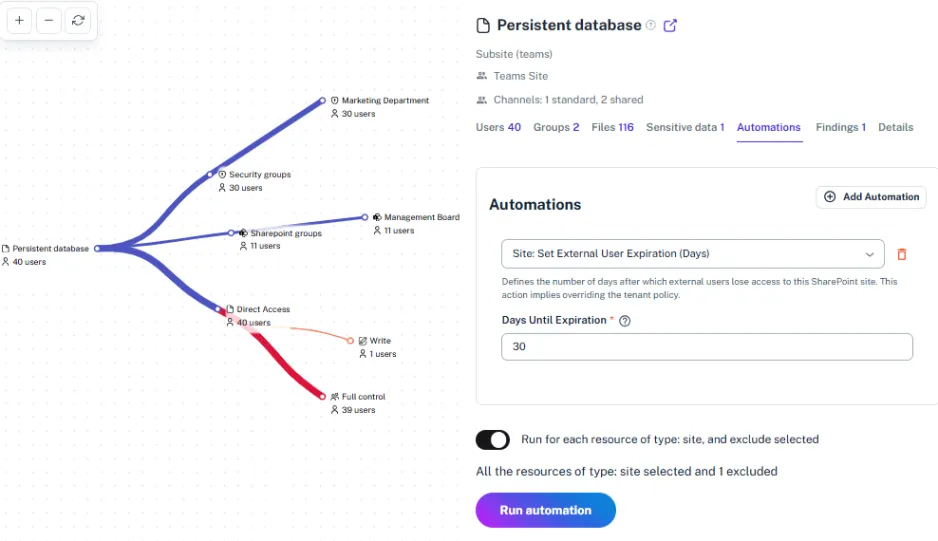Open the Findings tab
This screenshot has width=938, height=541.
840,128
